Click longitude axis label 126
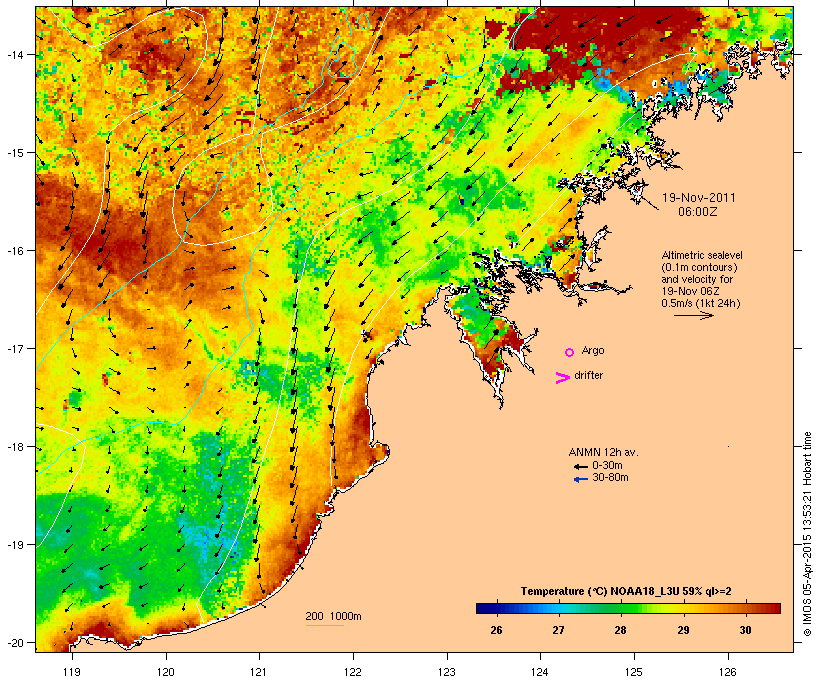 point(728,672)
